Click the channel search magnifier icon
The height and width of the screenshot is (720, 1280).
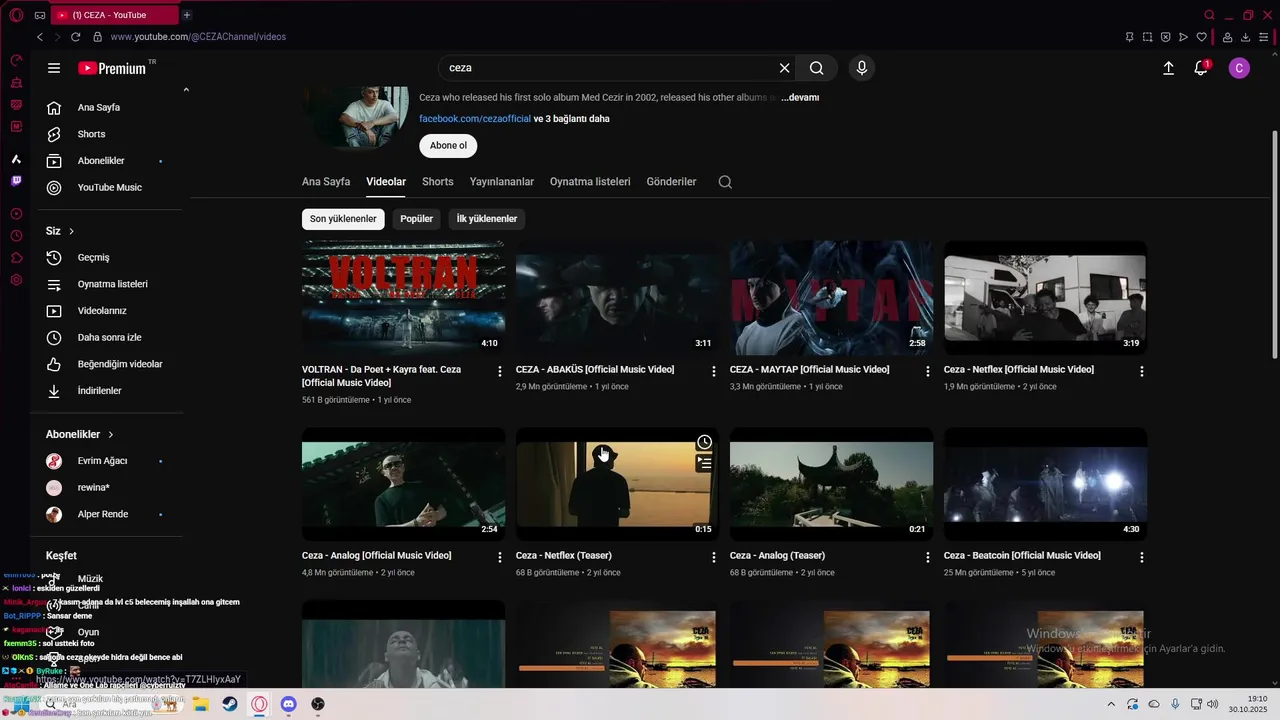[725, 182]
